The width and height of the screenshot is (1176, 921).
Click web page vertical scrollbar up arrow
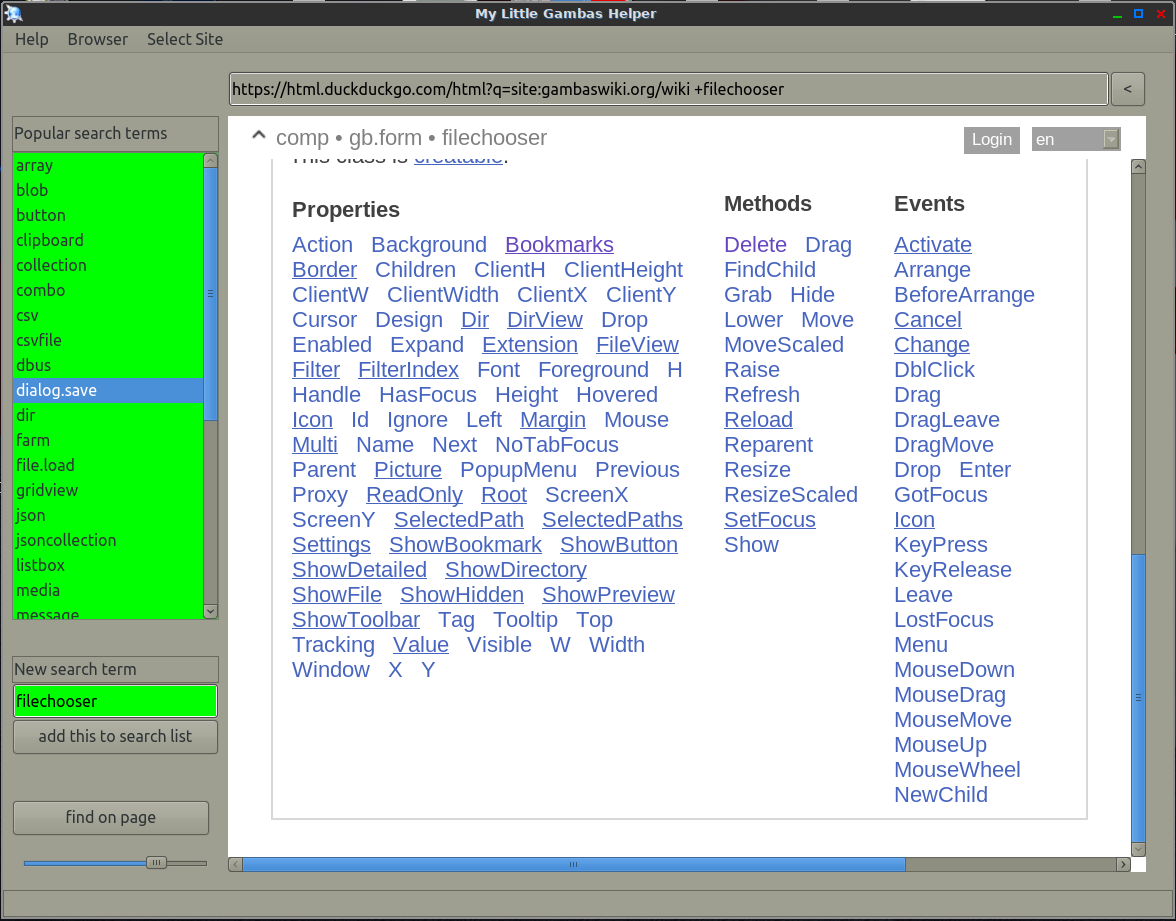point(1138,167)
